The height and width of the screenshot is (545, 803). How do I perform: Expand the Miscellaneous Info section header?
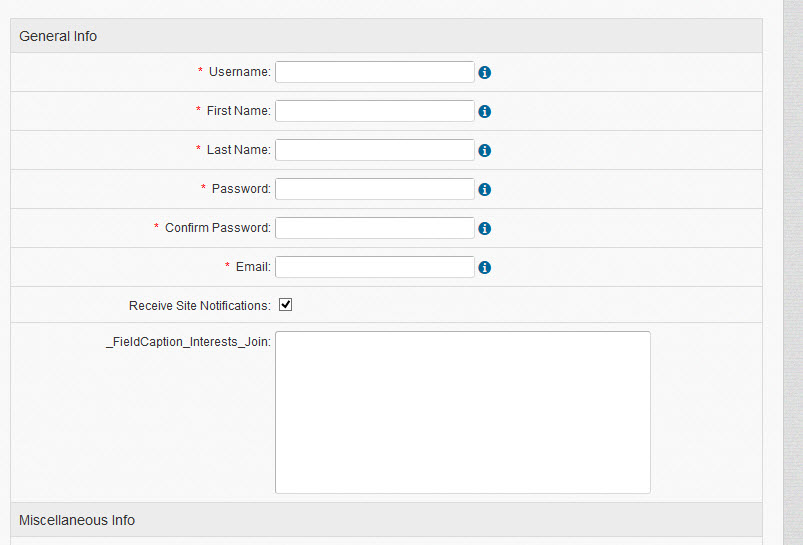point(77,520)
